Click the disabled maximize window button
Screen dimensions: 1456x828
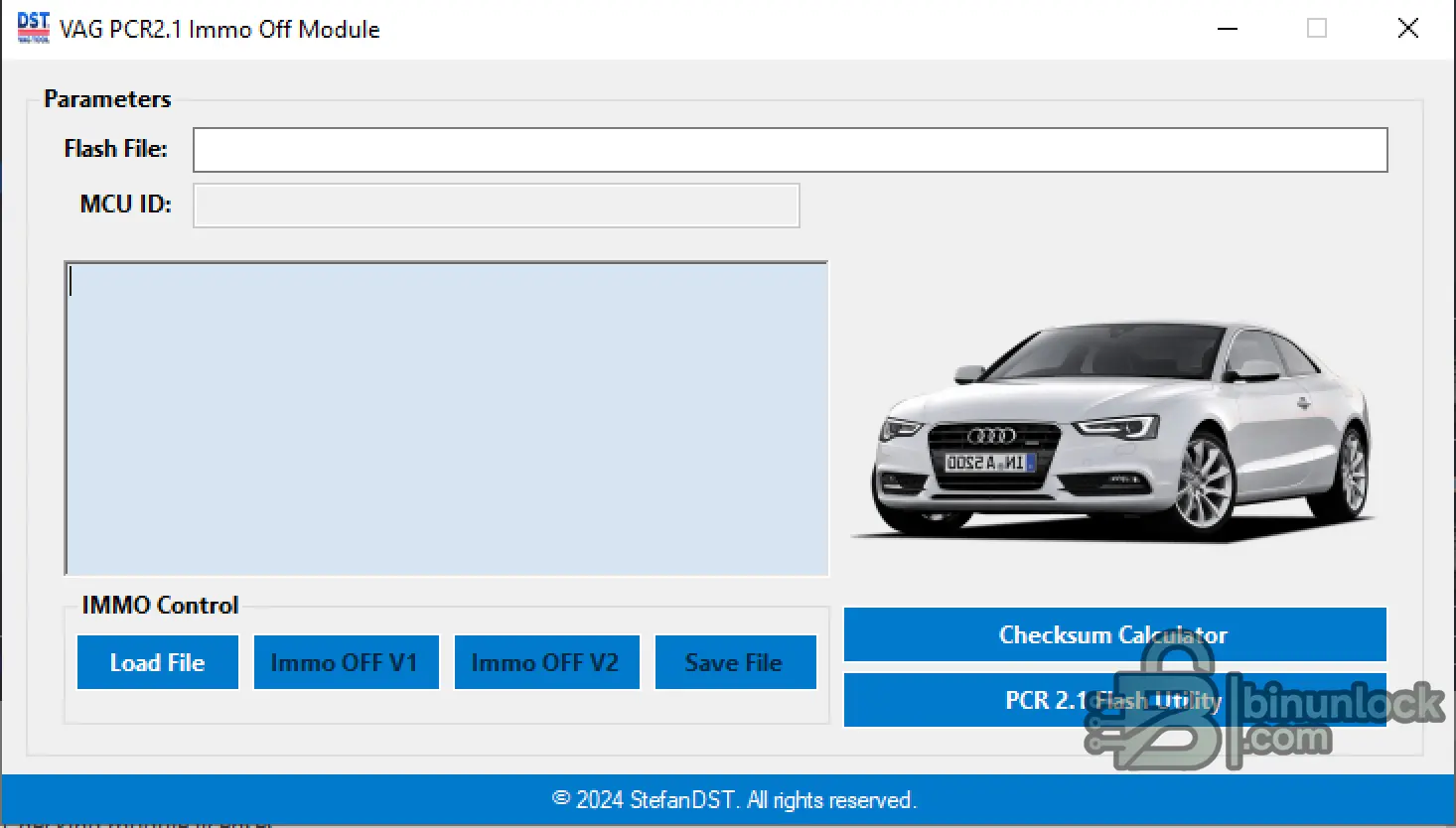[1317, 29]
